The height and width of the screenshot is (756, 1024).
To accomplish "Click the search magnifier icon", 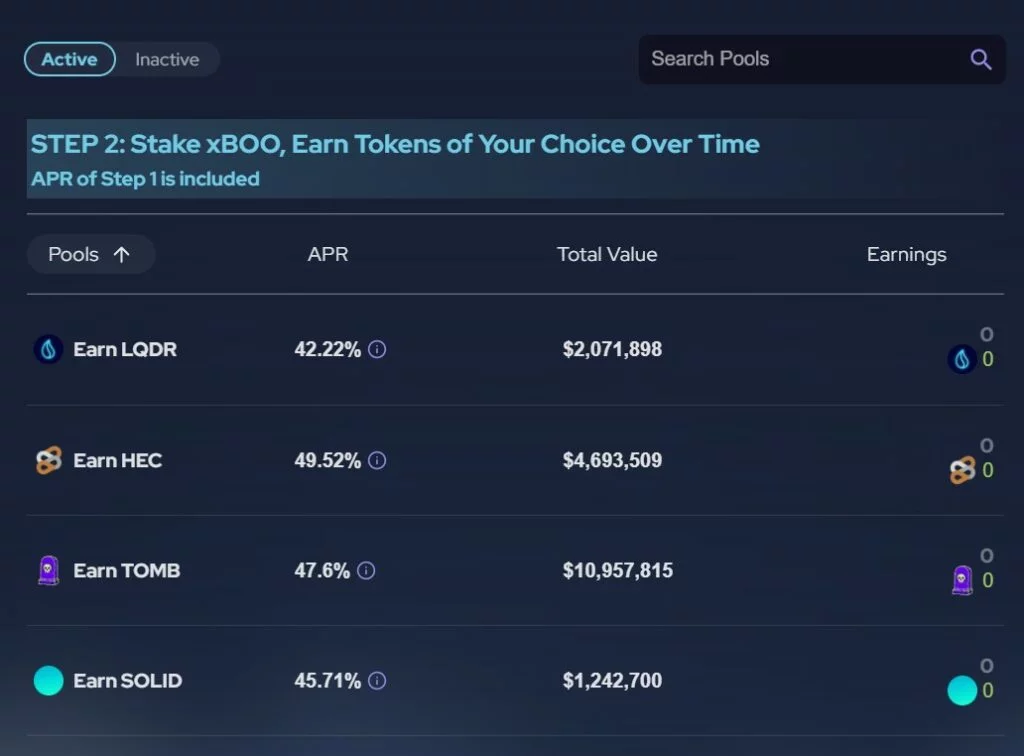I will click(x=981, y=60).
